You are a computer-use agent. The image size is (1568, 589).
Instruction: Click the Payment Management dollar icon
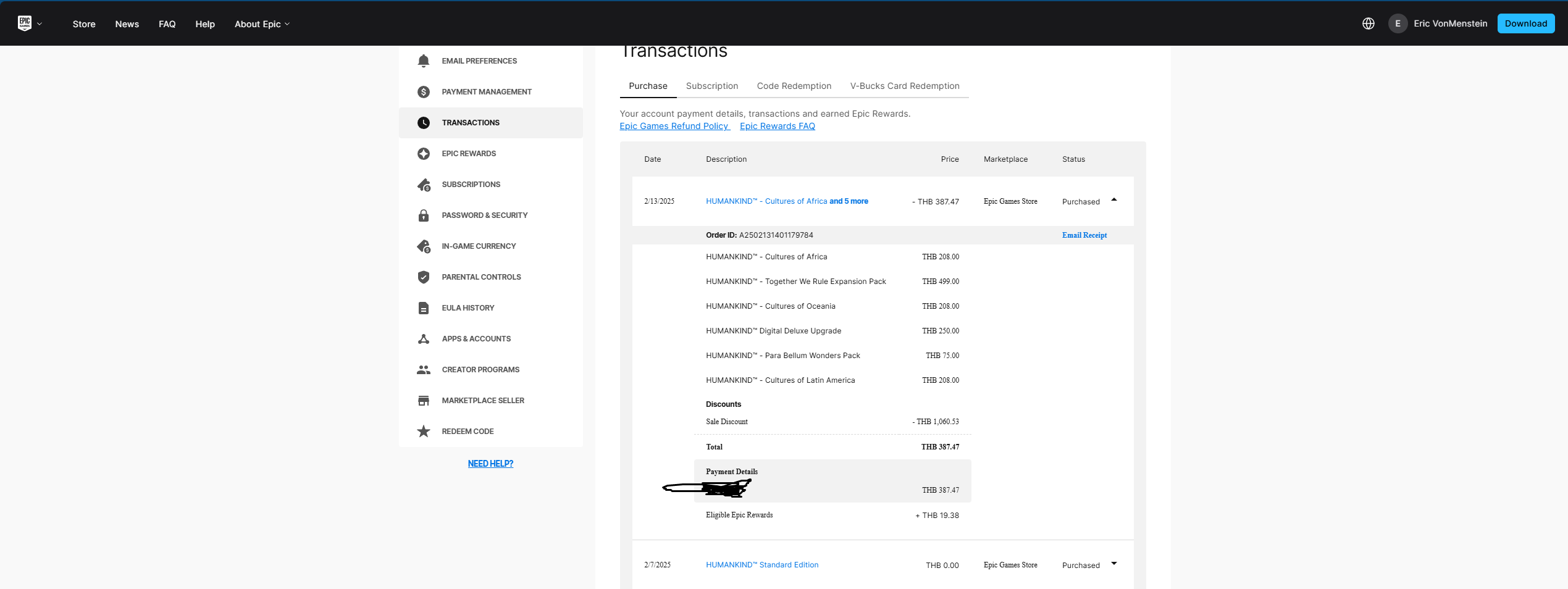[x=424, y=91]
